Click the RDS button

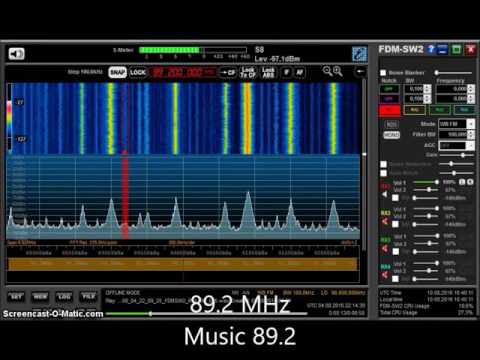pyautogui.click(x=391, y=124)
